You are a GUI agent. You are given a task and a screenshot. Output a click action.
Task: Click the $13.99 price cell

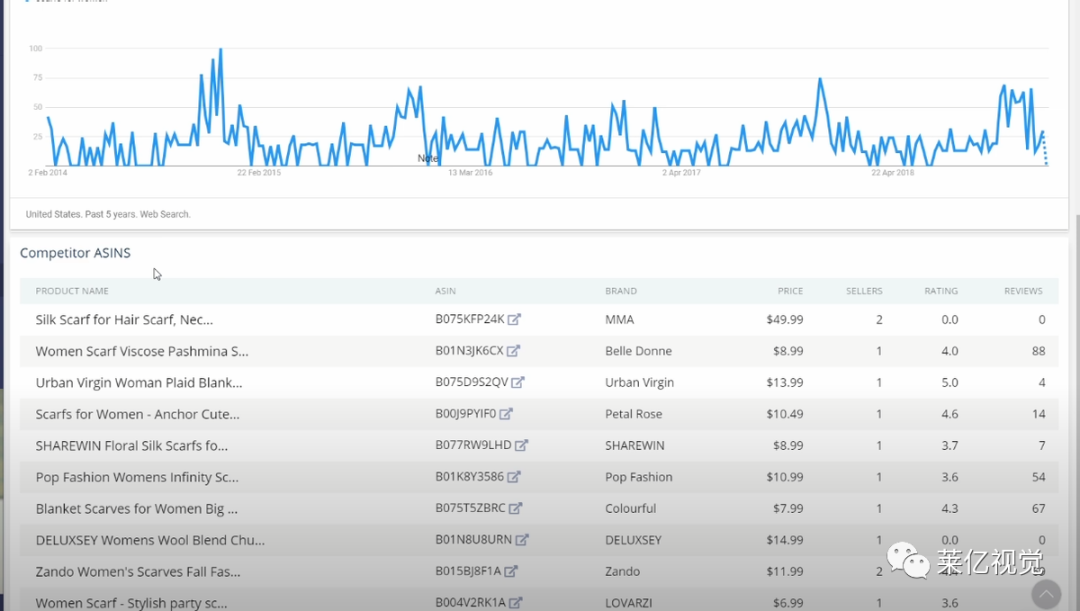click(x=785, y=382)
